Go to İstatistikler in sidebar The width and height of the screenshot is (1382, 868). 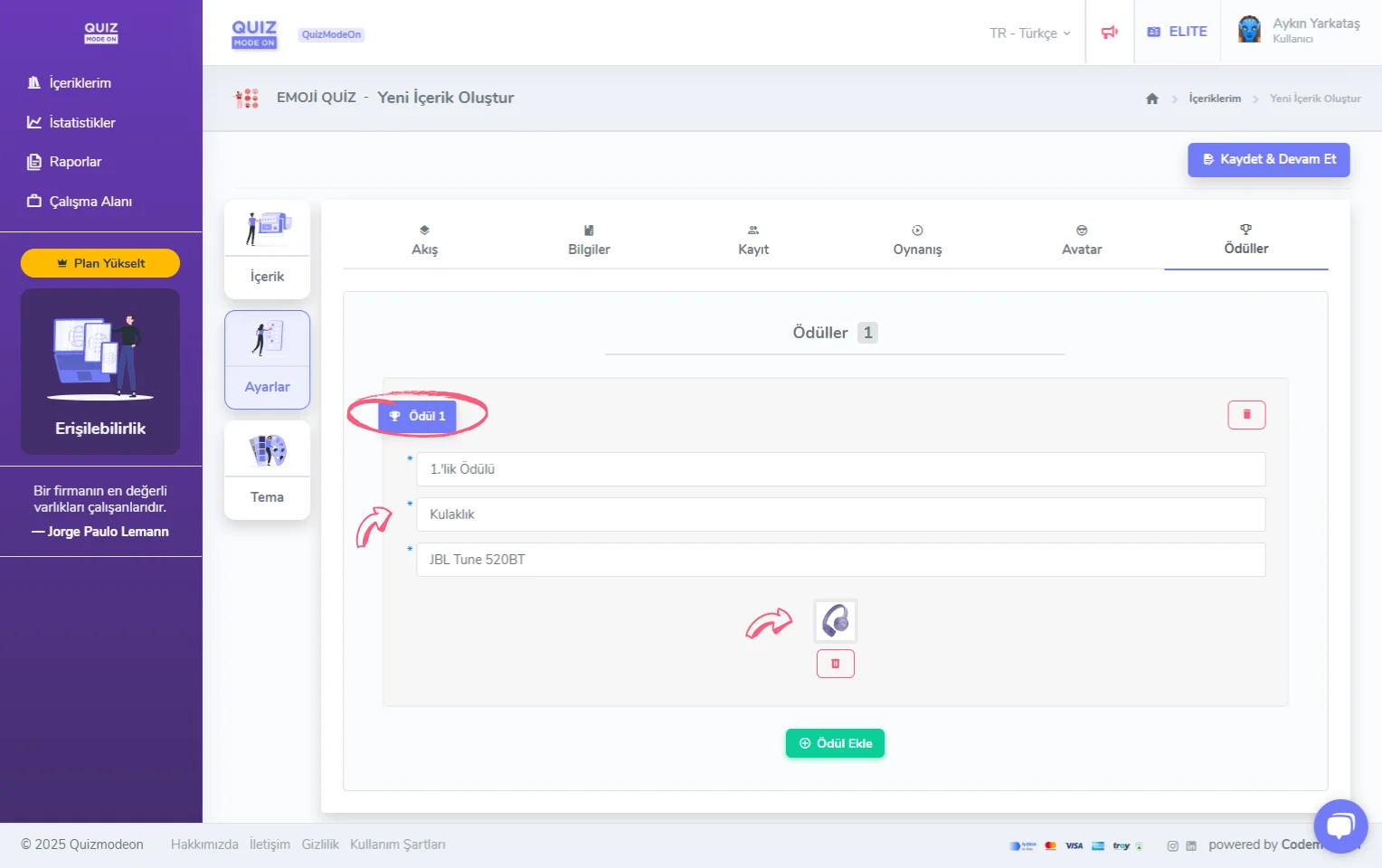coord(81,123)
